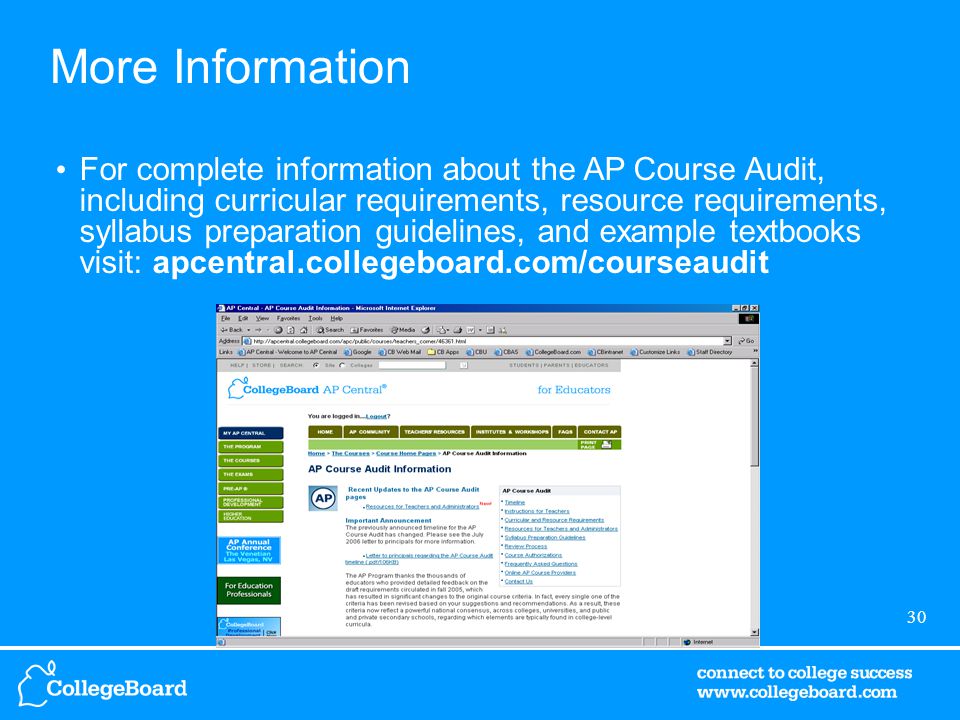Click the CBU shortcut in Links bar
This screenshot has width=960, height=720.
pyautogui.click(x=477, y=352)
